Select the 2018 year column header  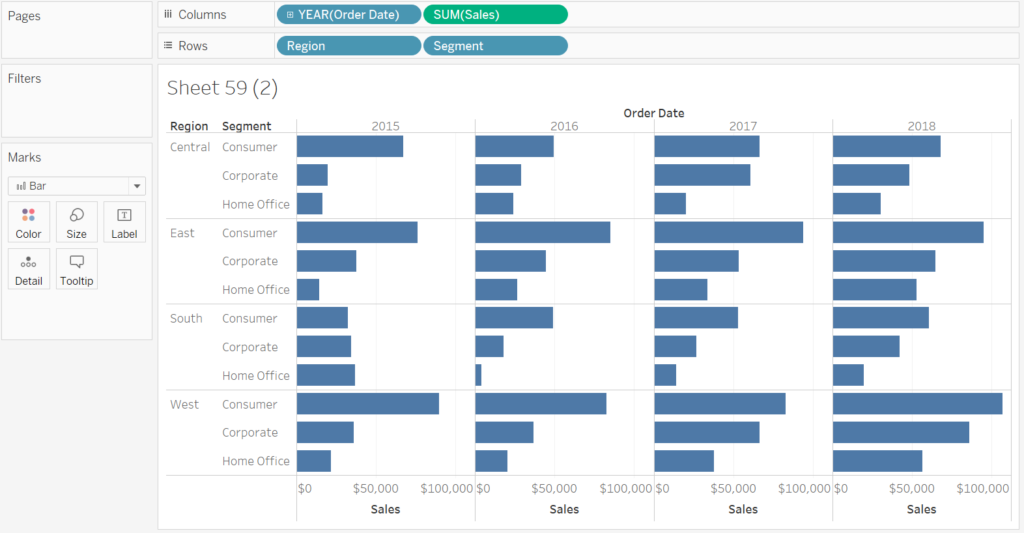pos(921,126)
